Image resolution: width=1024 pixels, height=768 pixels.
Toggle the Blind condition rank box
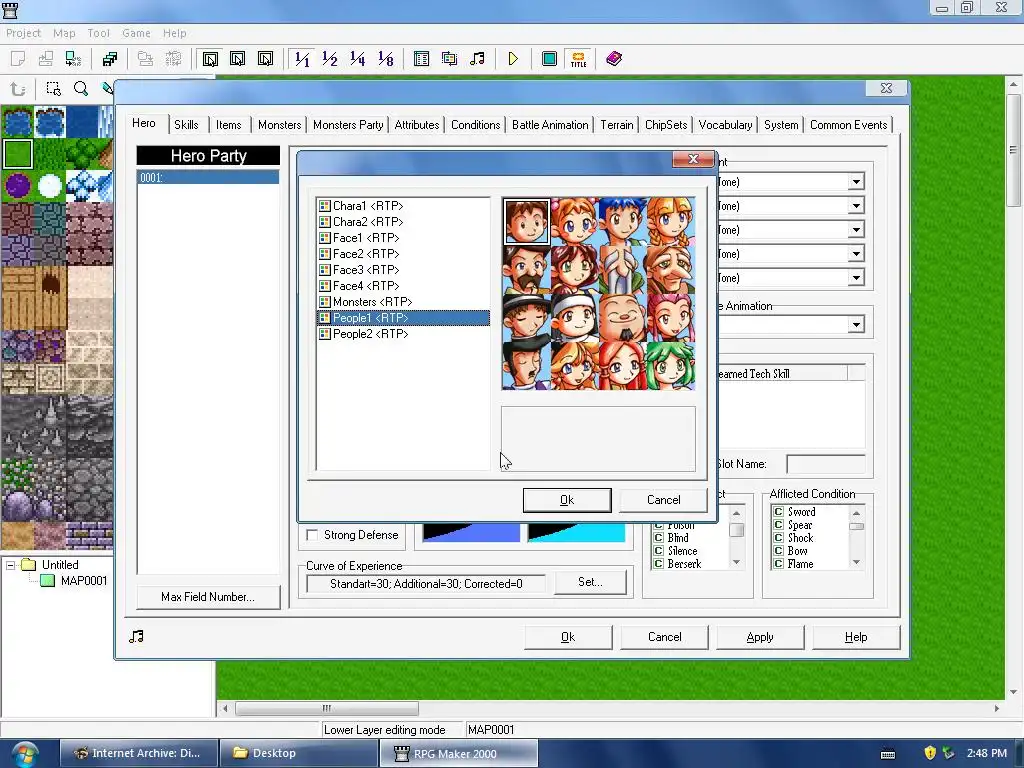658,538
